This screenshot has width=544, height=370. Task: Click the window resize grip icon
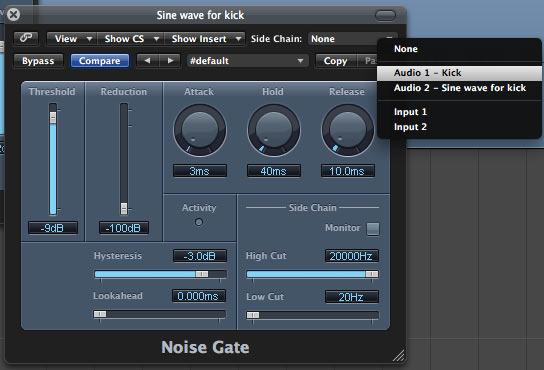tap(399, 356)
